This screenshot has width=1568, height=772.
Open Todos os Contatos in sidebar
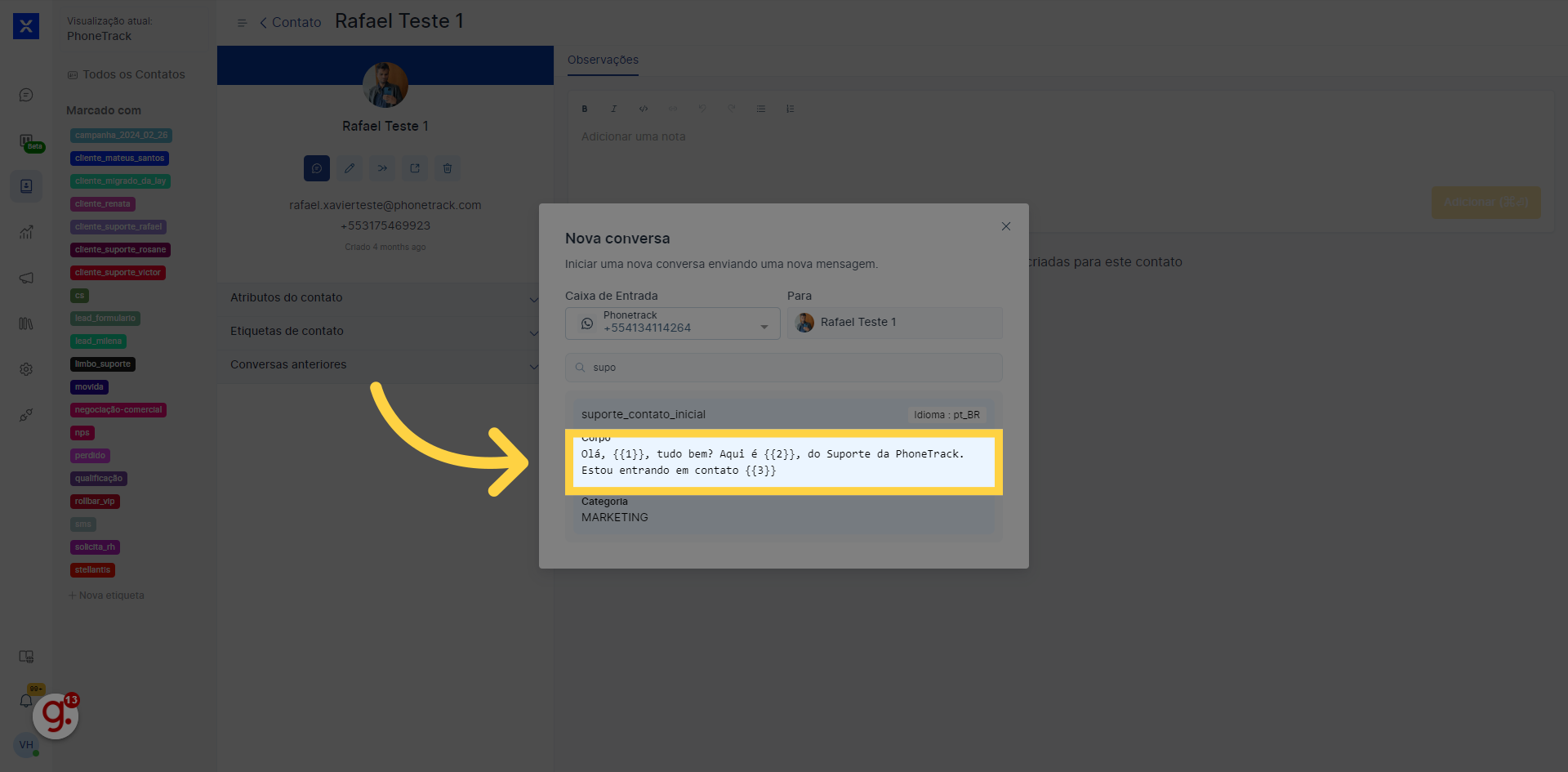pyautogui.click(x=127, y=74)
